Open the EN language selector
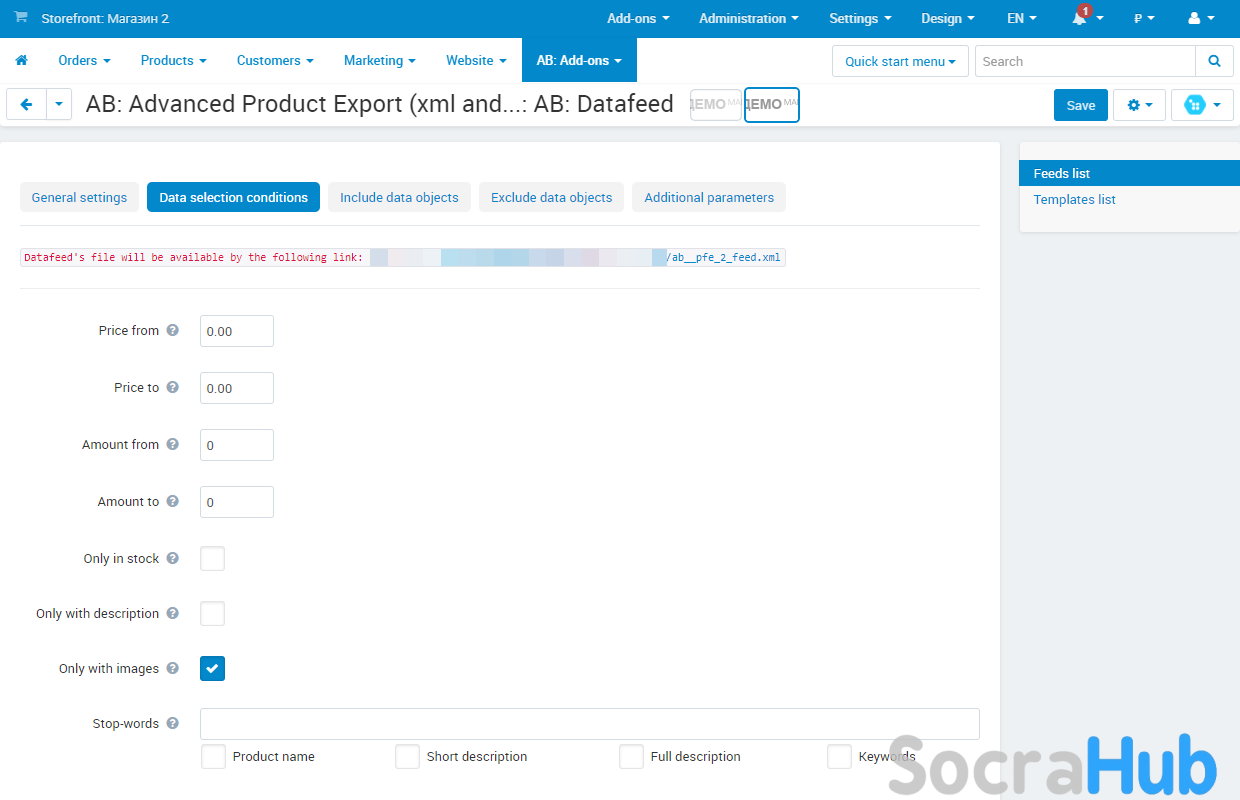This screenshot has height=800, width=1240. point(1021,18)
